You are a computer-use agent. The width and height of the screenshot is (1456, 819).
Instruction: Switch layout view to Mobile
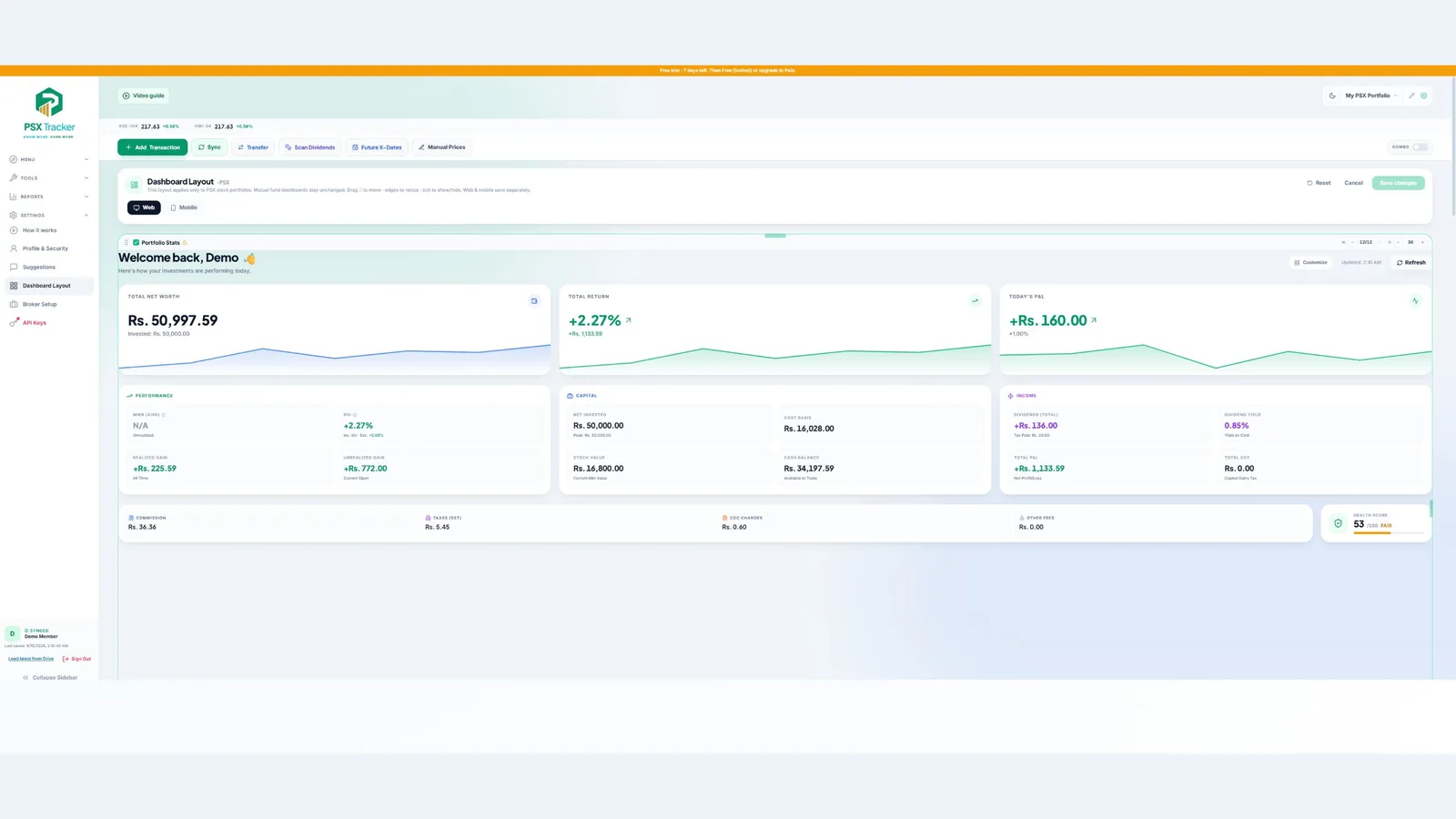pyautogui.click(x=184, y=207)
